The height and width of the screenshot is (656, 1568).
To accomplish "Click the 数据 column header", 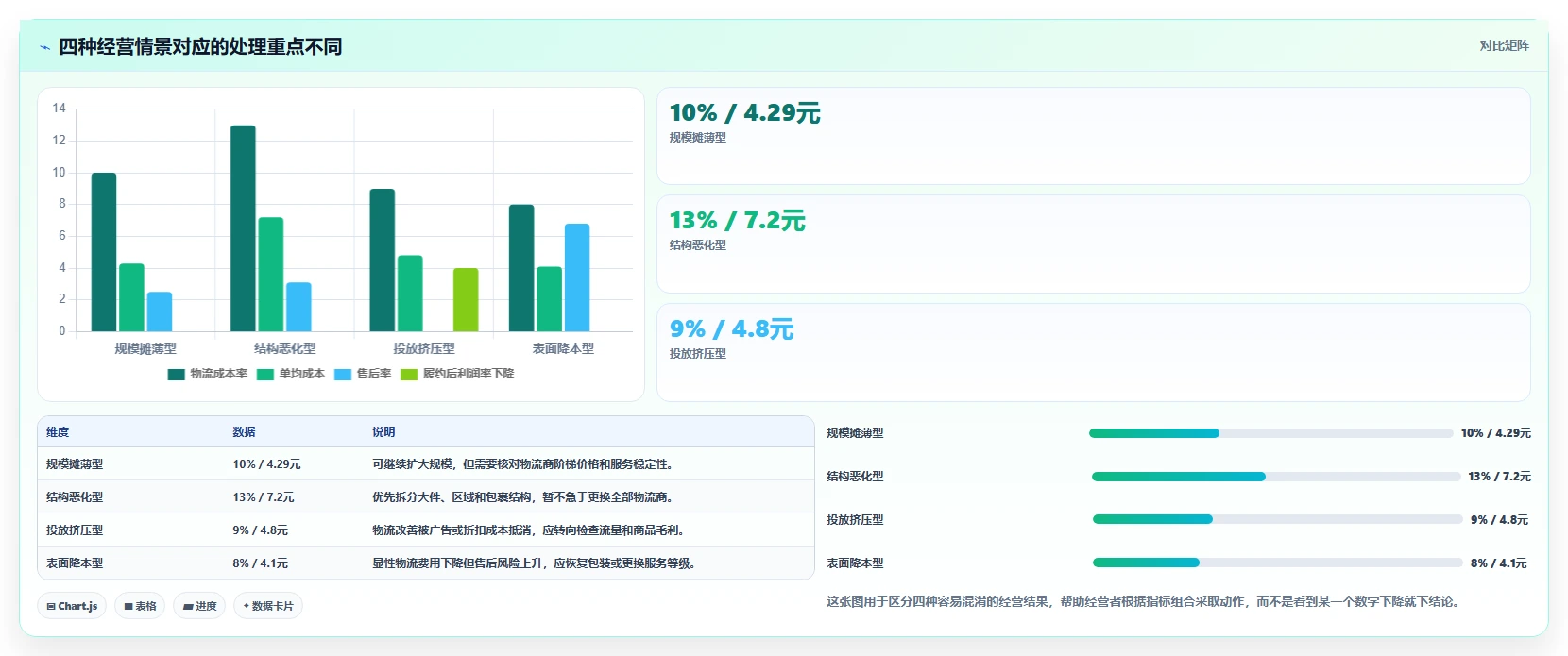I will (x=244, y=432).
